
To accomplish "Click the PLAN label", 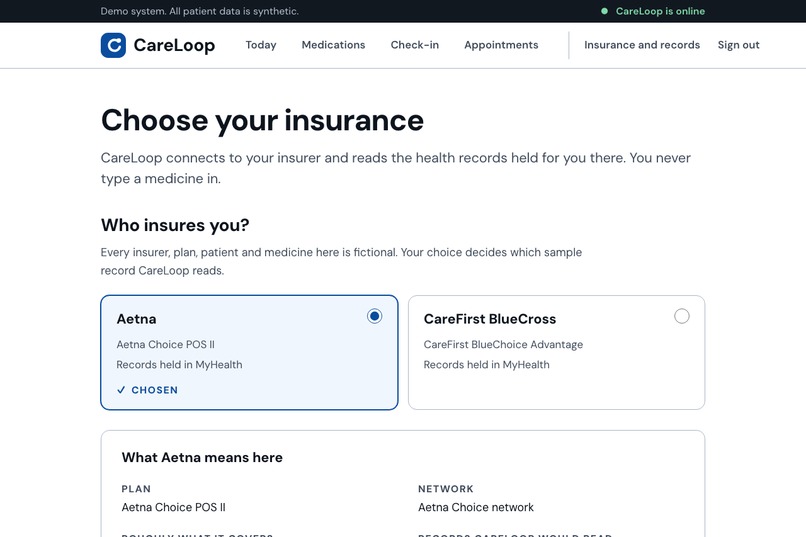I will click(136, 489).
